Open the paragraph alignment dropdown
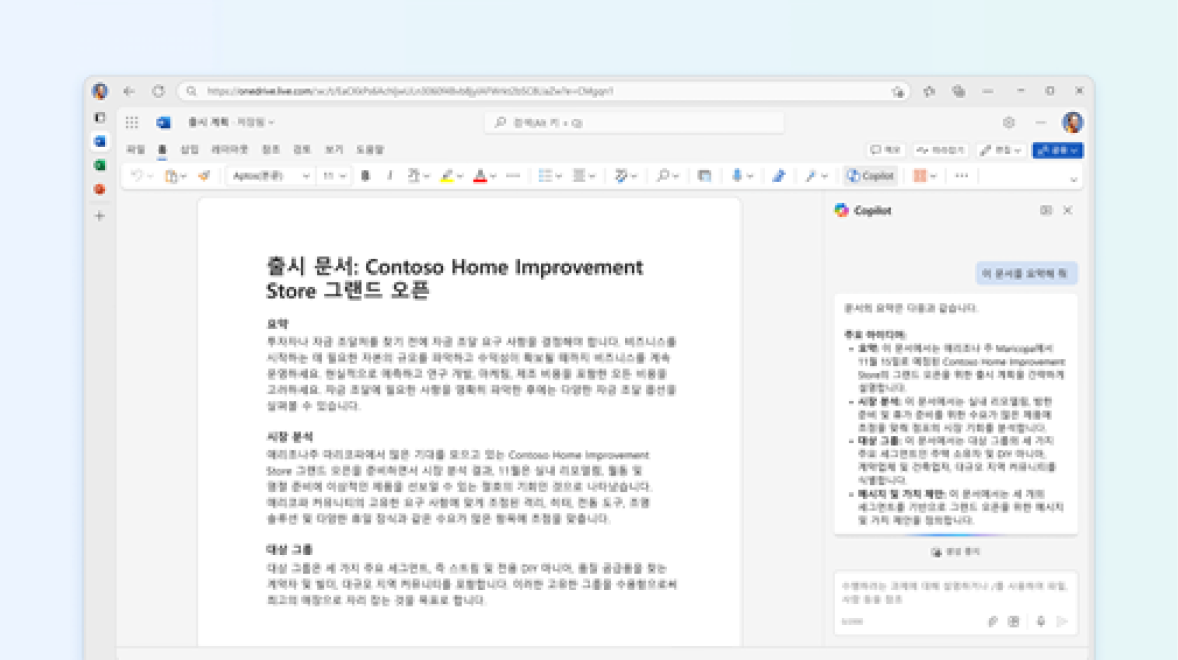 (x=592, y=176)
